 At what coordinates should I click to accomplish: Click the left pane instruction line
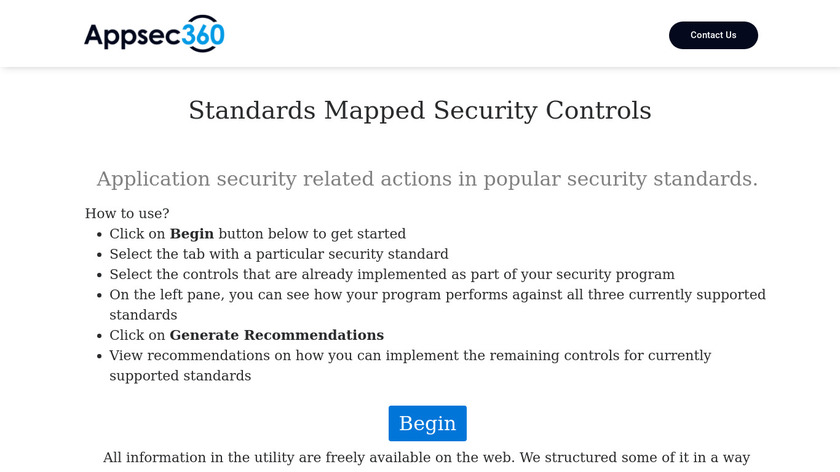point(437,295)
